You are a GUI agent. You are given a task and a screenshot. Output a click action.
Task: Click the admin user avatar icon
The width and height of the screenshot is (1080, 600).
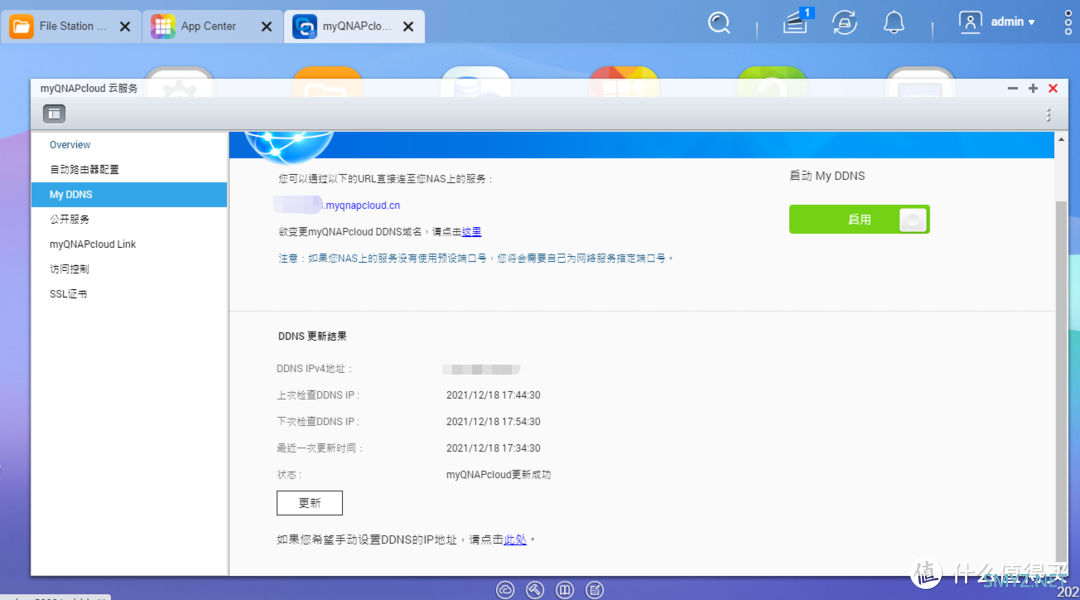pos(970,22)
